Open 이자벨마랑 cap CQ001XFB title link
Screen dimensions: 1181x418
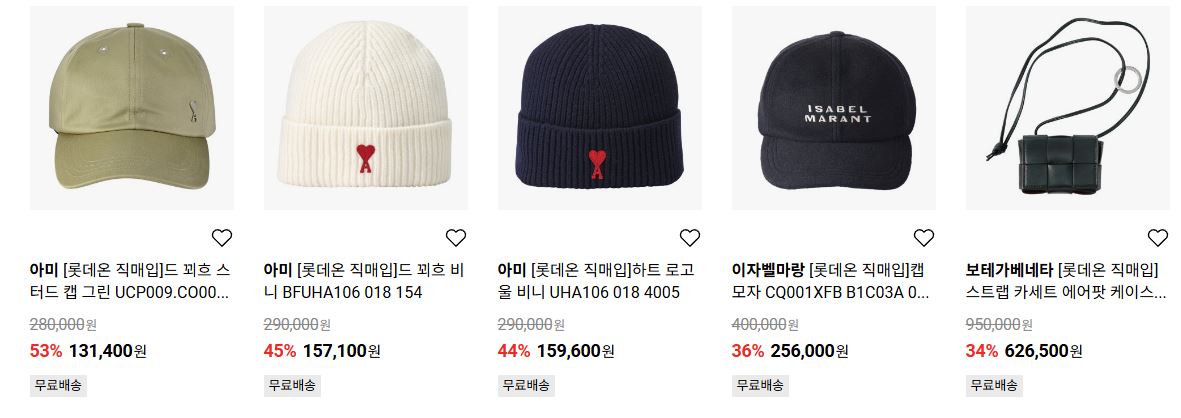click(x=832, y=281)
